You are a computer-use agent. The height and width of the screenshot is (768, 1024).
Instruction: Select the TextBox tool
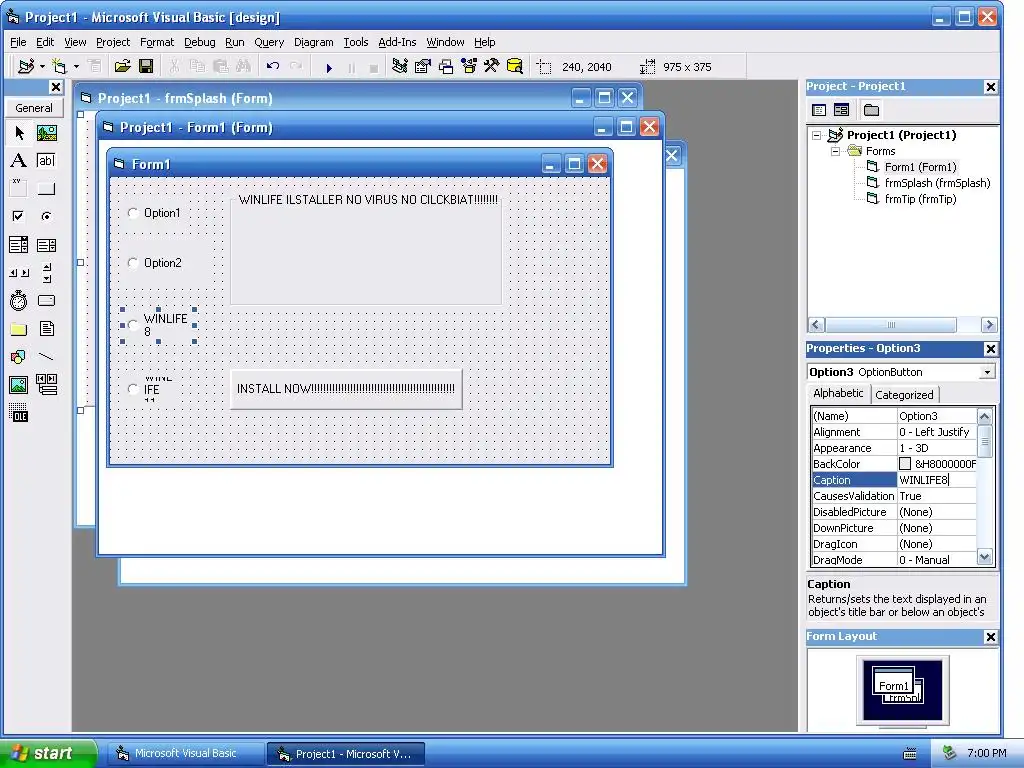[x=46, y=161]
